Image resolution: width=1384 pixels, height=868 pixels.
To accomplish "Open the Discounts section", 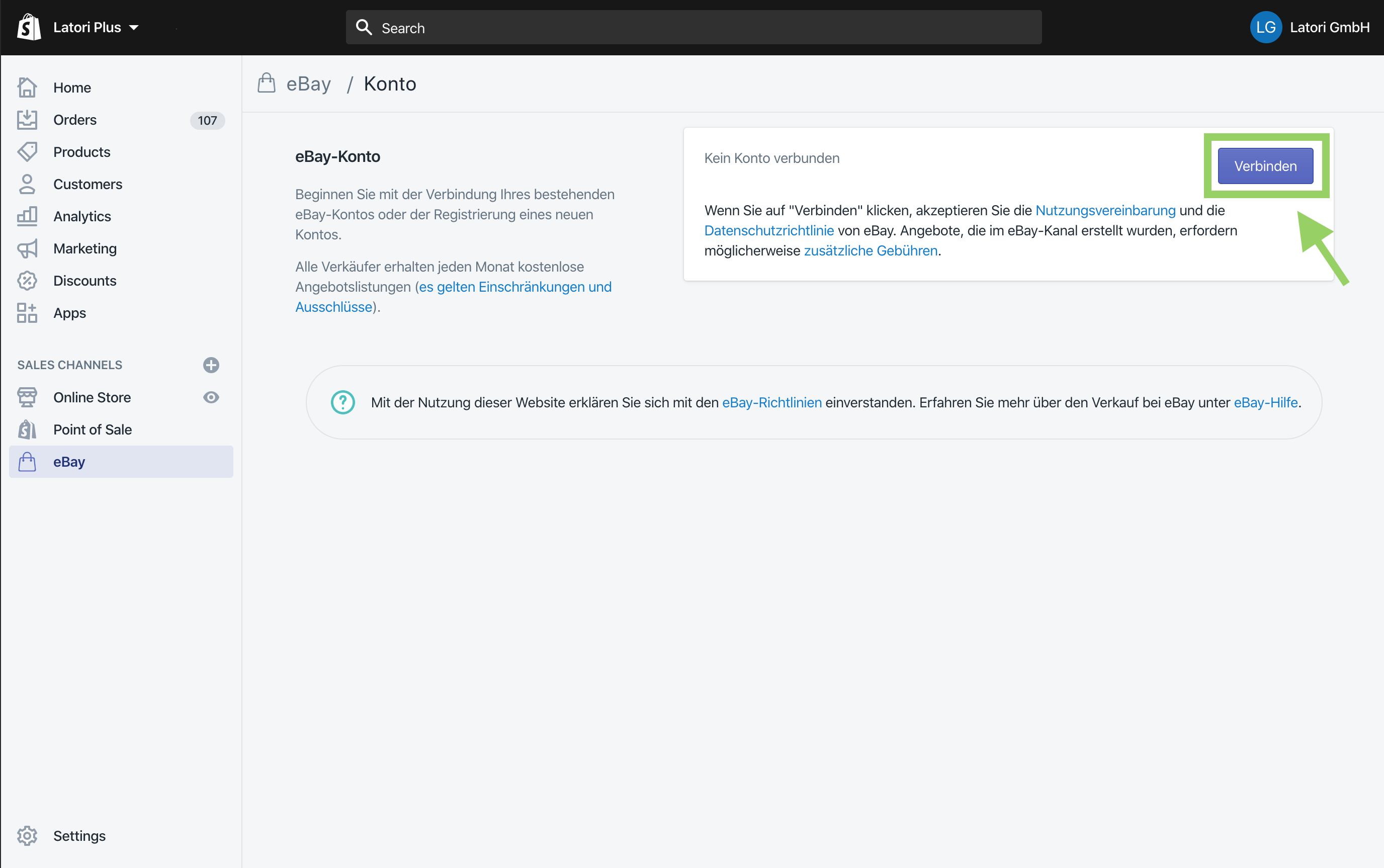I will tap(85, 280).
